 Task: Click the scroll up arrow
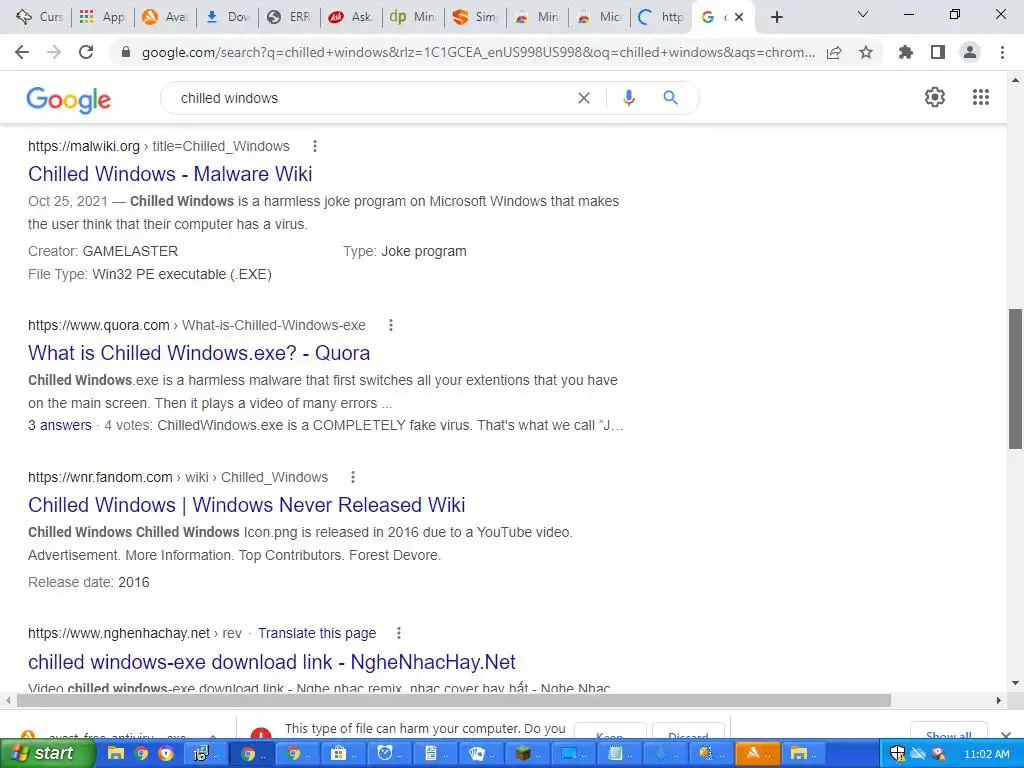click(1015, 81)
